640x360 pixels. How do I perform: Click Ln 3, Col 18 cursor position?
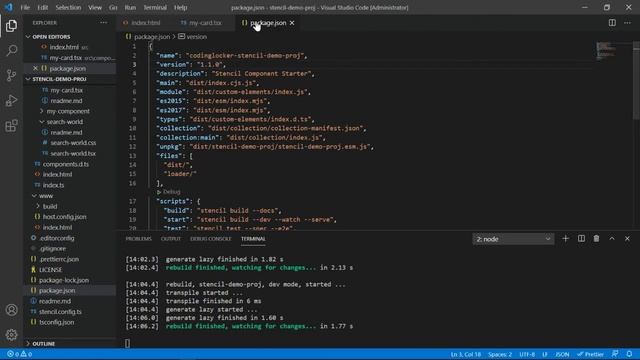pos(466,354)
